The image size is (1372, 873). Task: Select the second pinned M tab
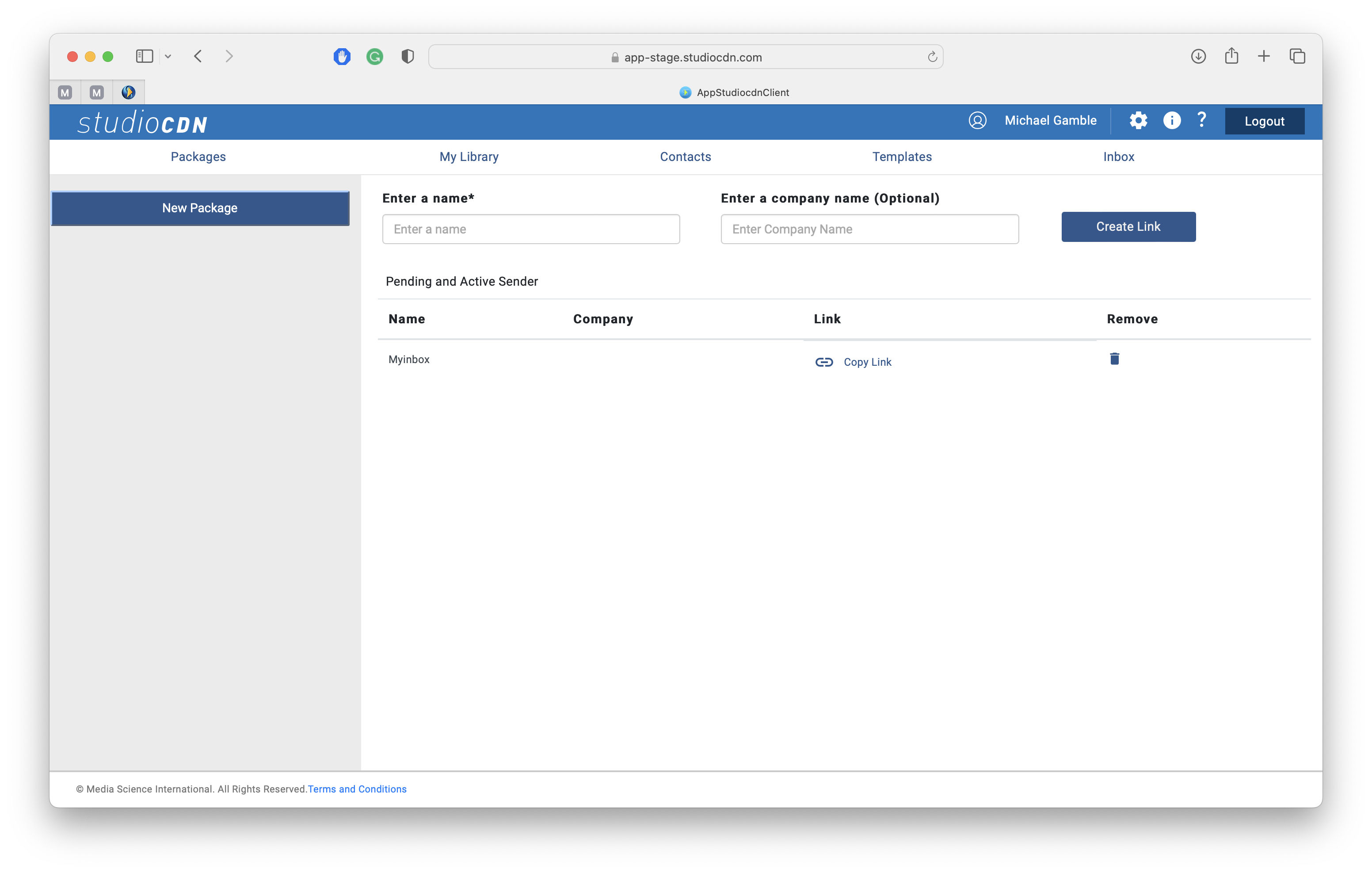(97, 92)
